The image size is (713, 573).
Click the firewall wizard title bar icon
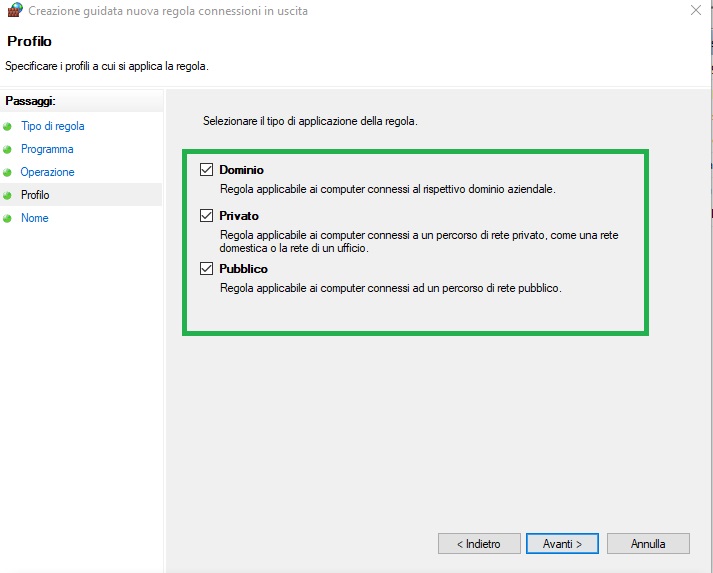click(15, 10)
